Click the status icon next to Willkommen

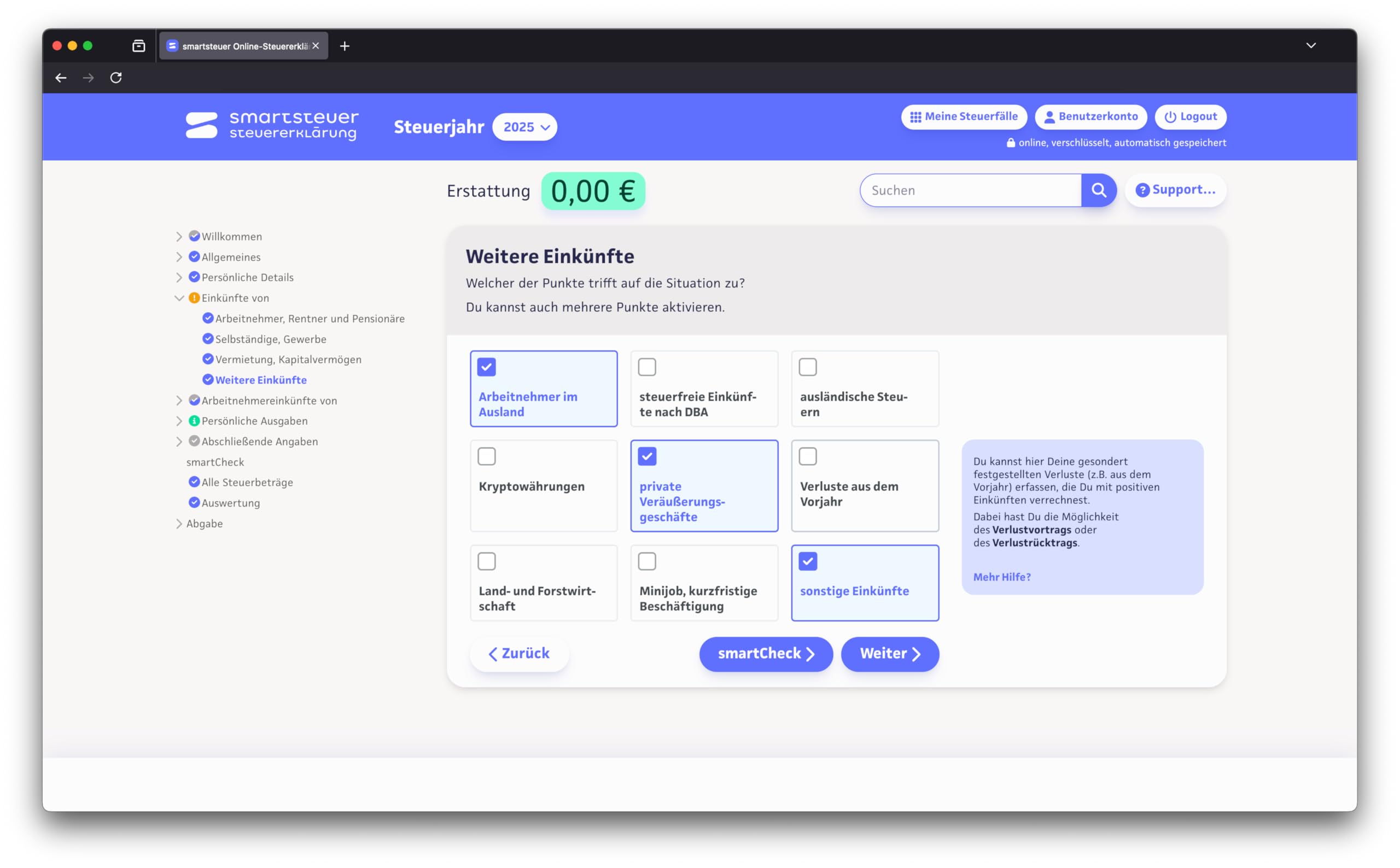tap(194, 236)
